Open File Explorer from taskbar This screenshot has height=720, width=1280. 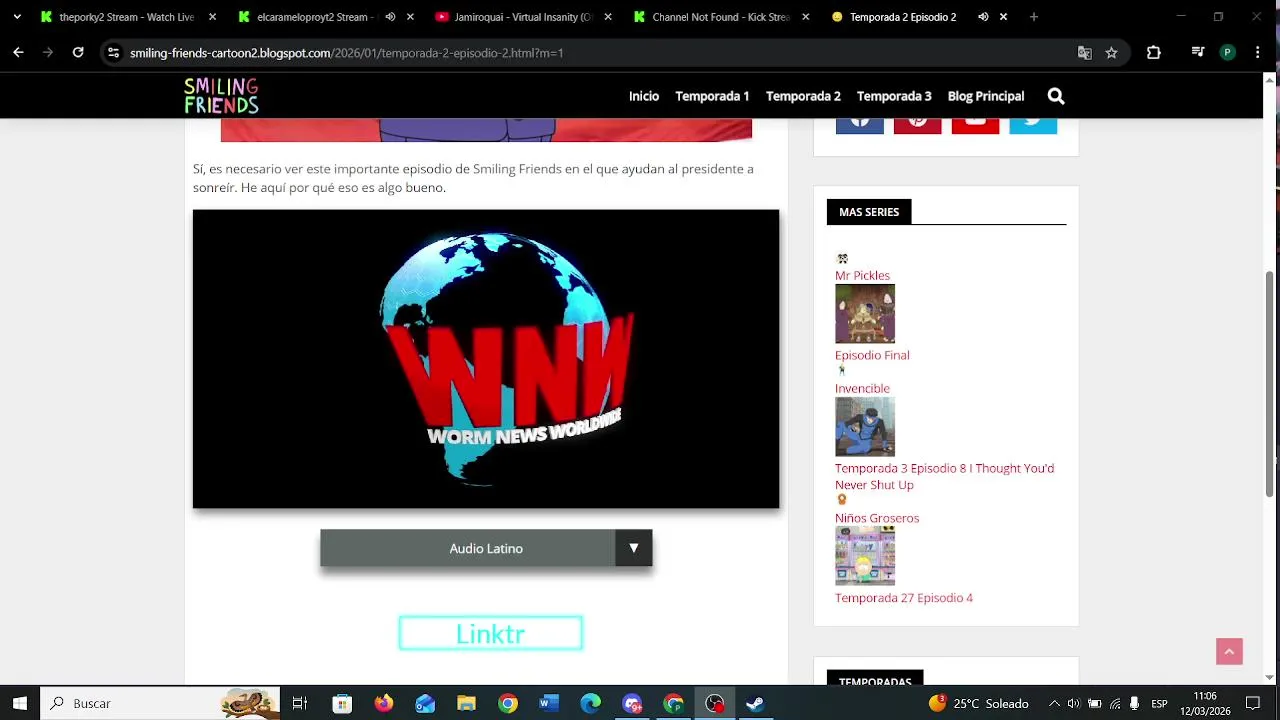click(466, 703)
